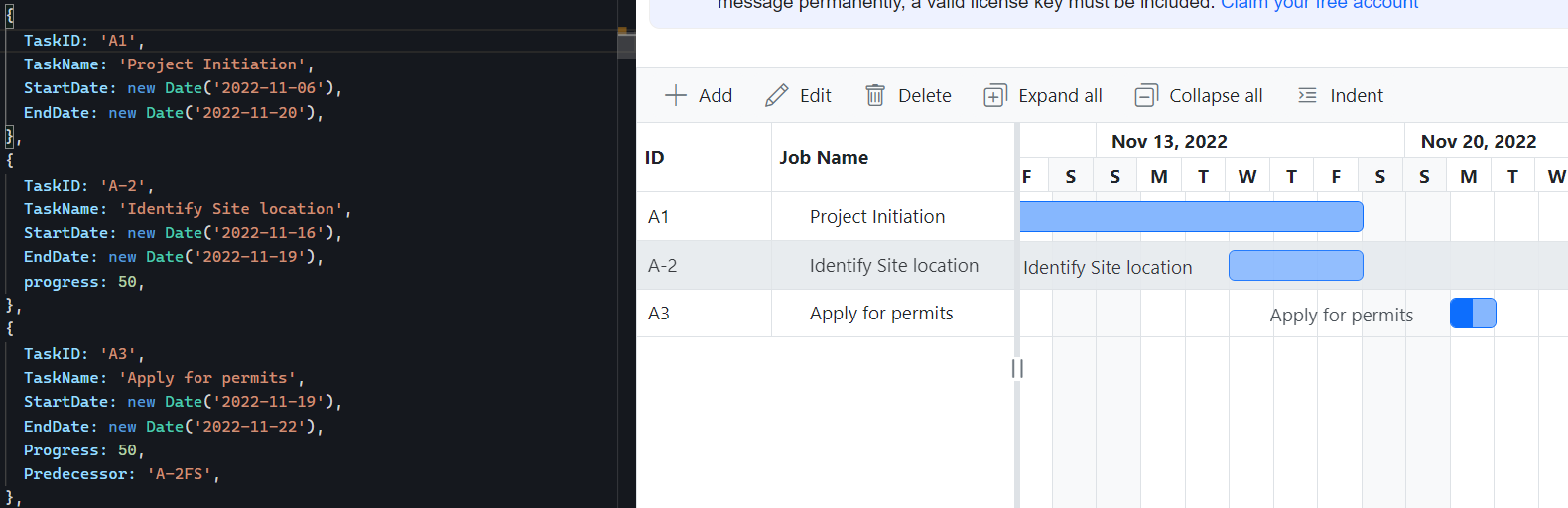Click the Edit pencil icon
The height and width of the screenshot is (508, 1568).
(x=776, y=95)
